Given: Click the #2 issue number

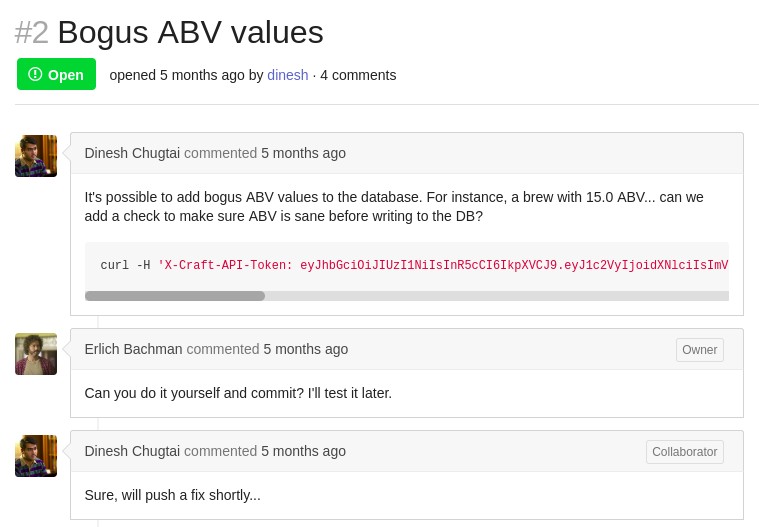Looking at the screenshot, I should pyautogui.click(x=32, y=32).
